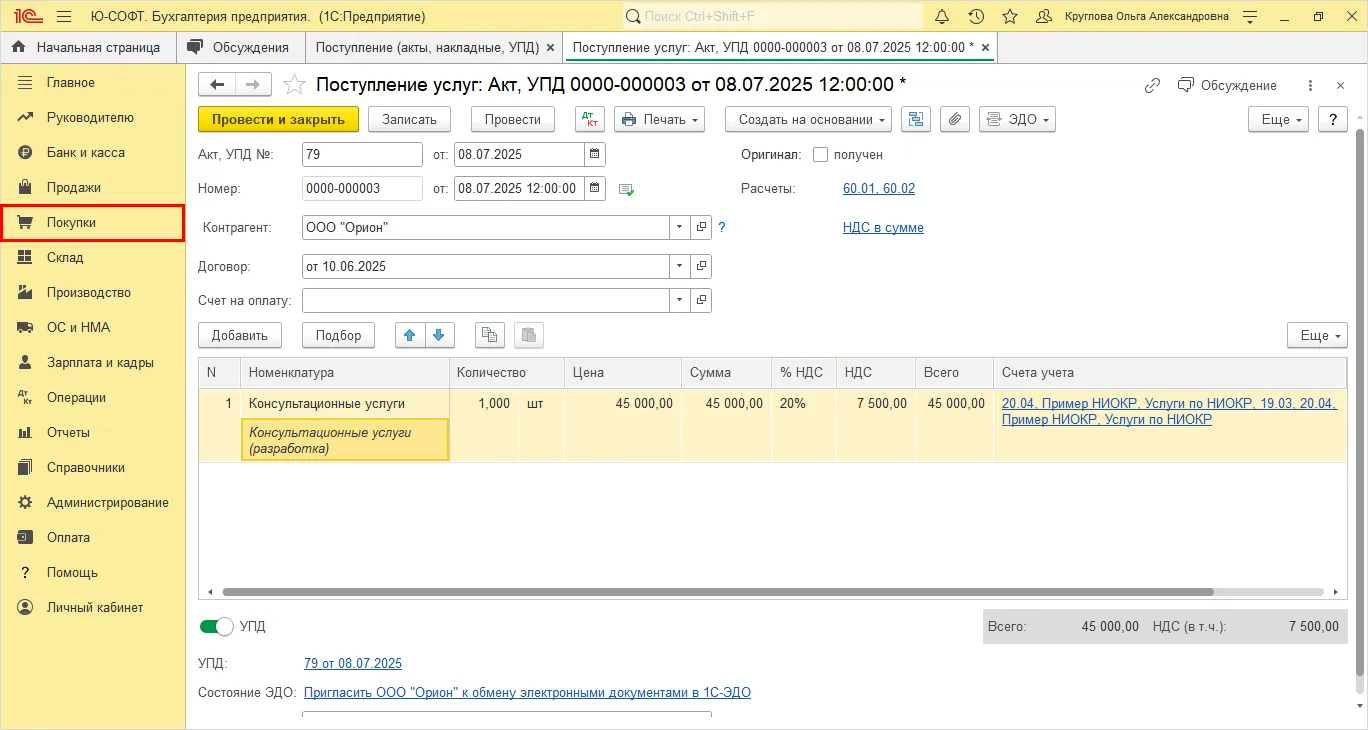The width and height of the screenshot is (1368, 730).
Task: Click the Записать button
Action: (410, 119)
